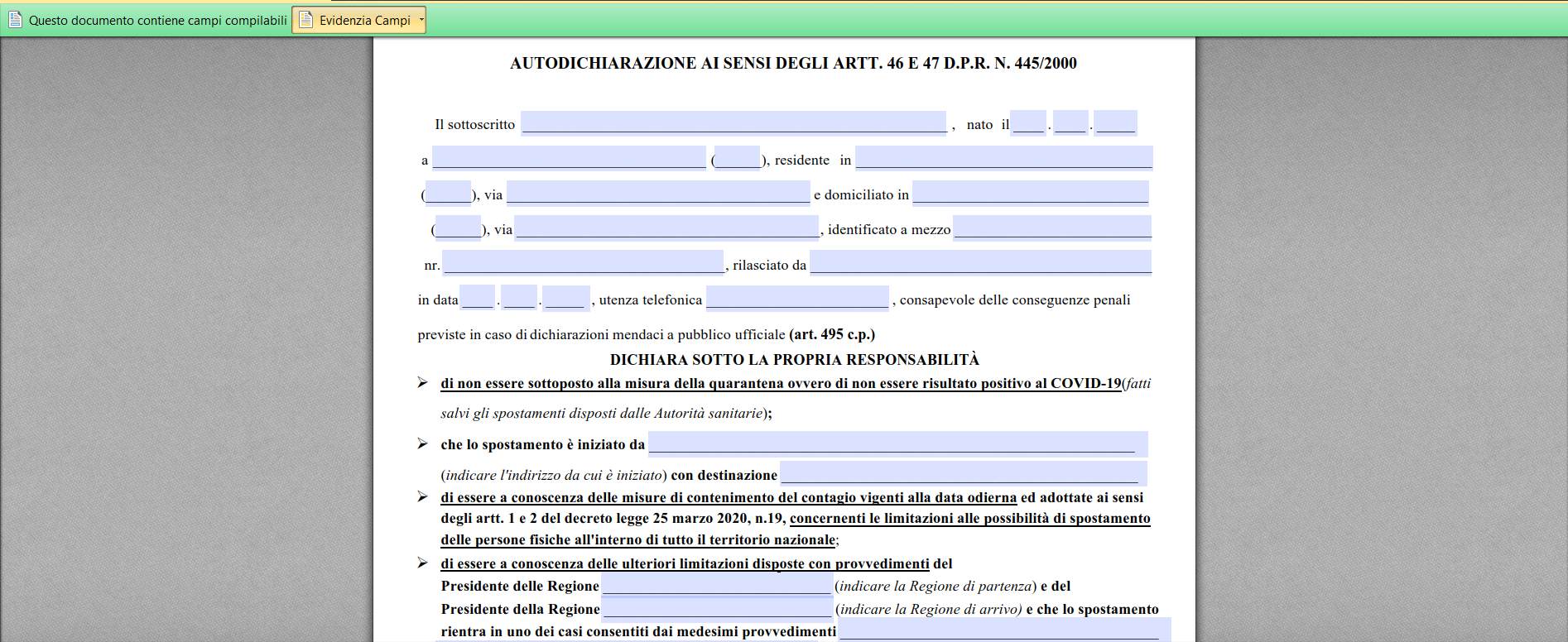
Task: Click the birth year field after 'nato il'
Action: [x=1115, y=122]
